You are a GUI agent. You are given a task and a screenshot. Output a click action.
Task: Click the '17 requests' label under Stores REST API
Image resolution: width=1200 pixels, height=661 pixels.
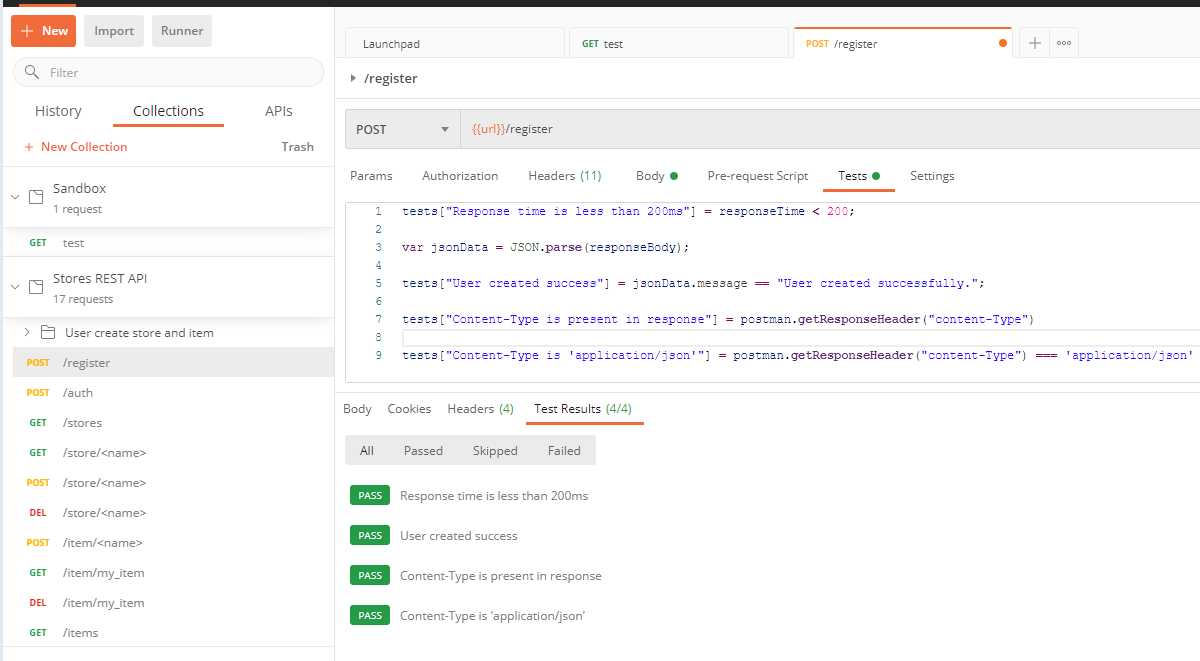tap(83, 300)
